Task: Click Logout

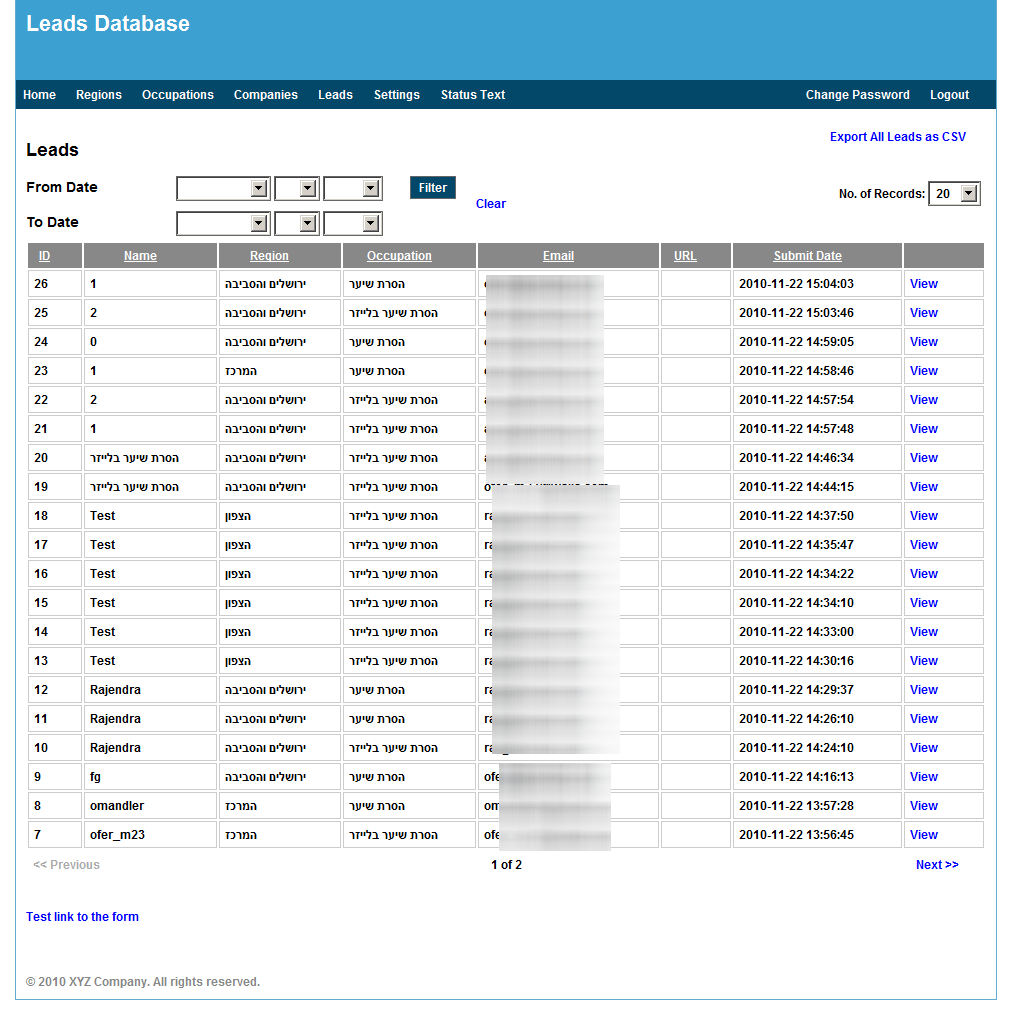Action: [x=948, y=95]
